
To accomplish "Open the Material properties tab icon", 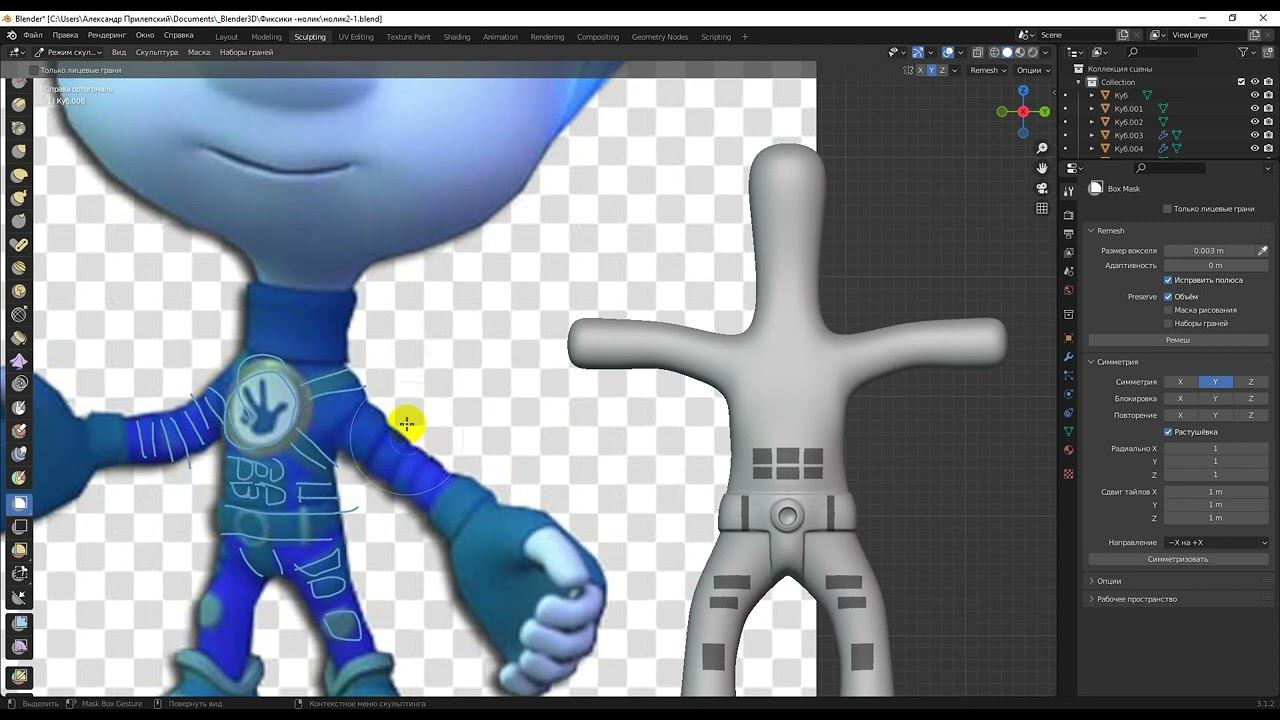I will (1069, 450).
